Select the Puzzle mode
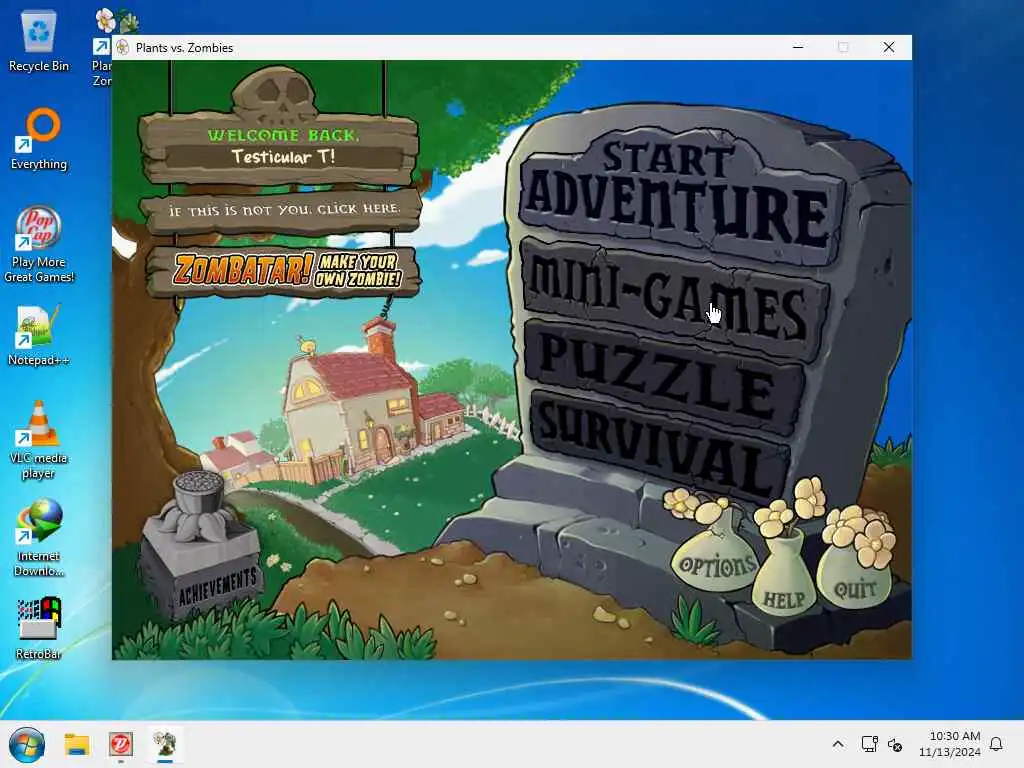The height and width of the screenshot is (768, 1024). 663,376
